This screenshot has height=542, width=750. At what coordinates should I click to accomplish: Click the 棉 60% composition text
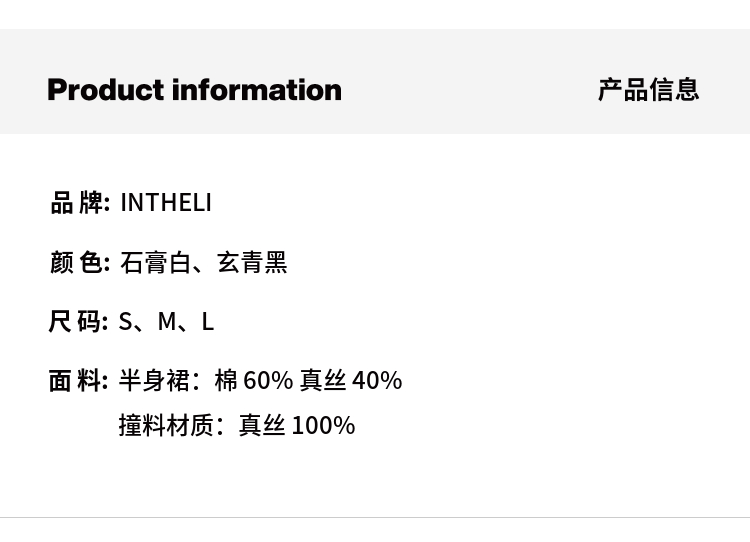[254, 381]
